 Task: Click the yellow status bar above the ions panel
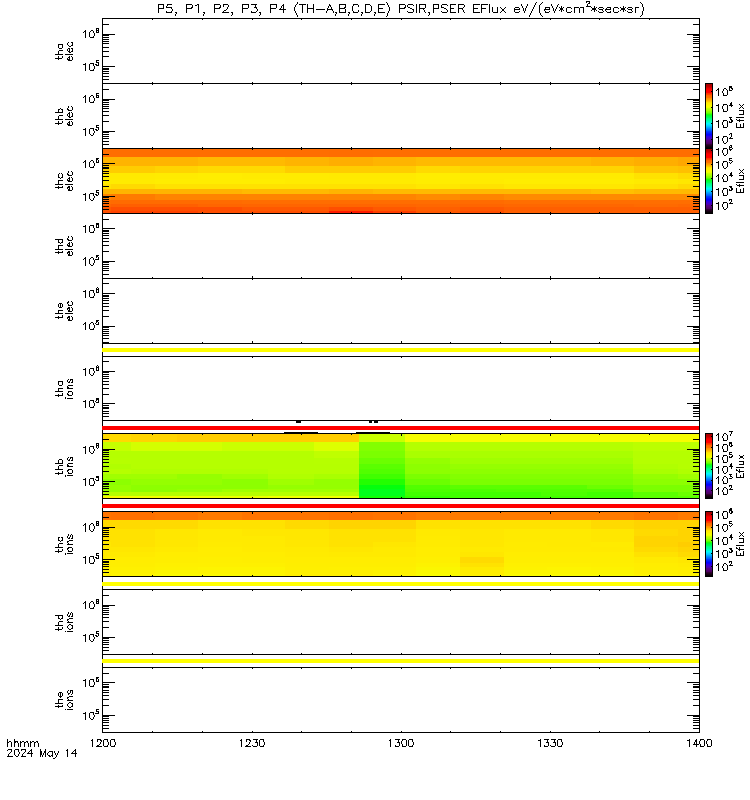(x=401, y=661)
